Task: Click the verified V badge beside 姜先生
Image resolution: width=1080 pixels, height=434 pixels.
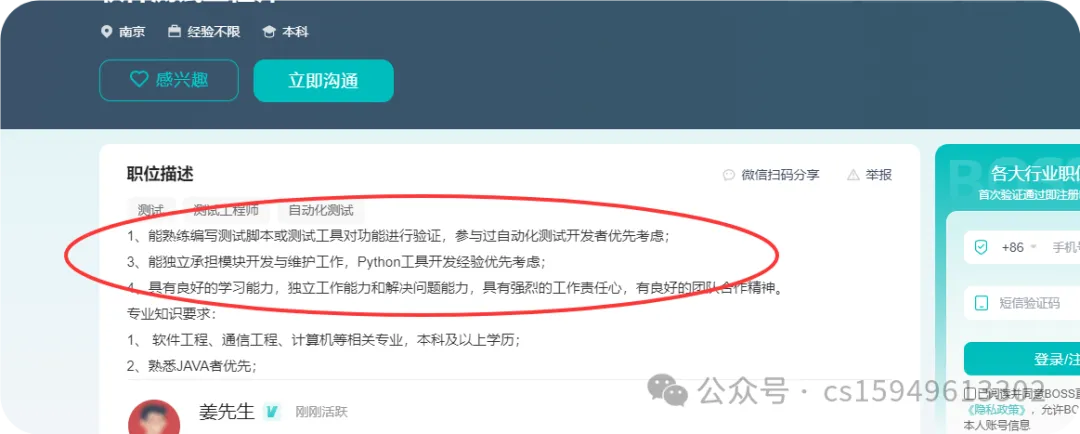Action: [273, 412]
